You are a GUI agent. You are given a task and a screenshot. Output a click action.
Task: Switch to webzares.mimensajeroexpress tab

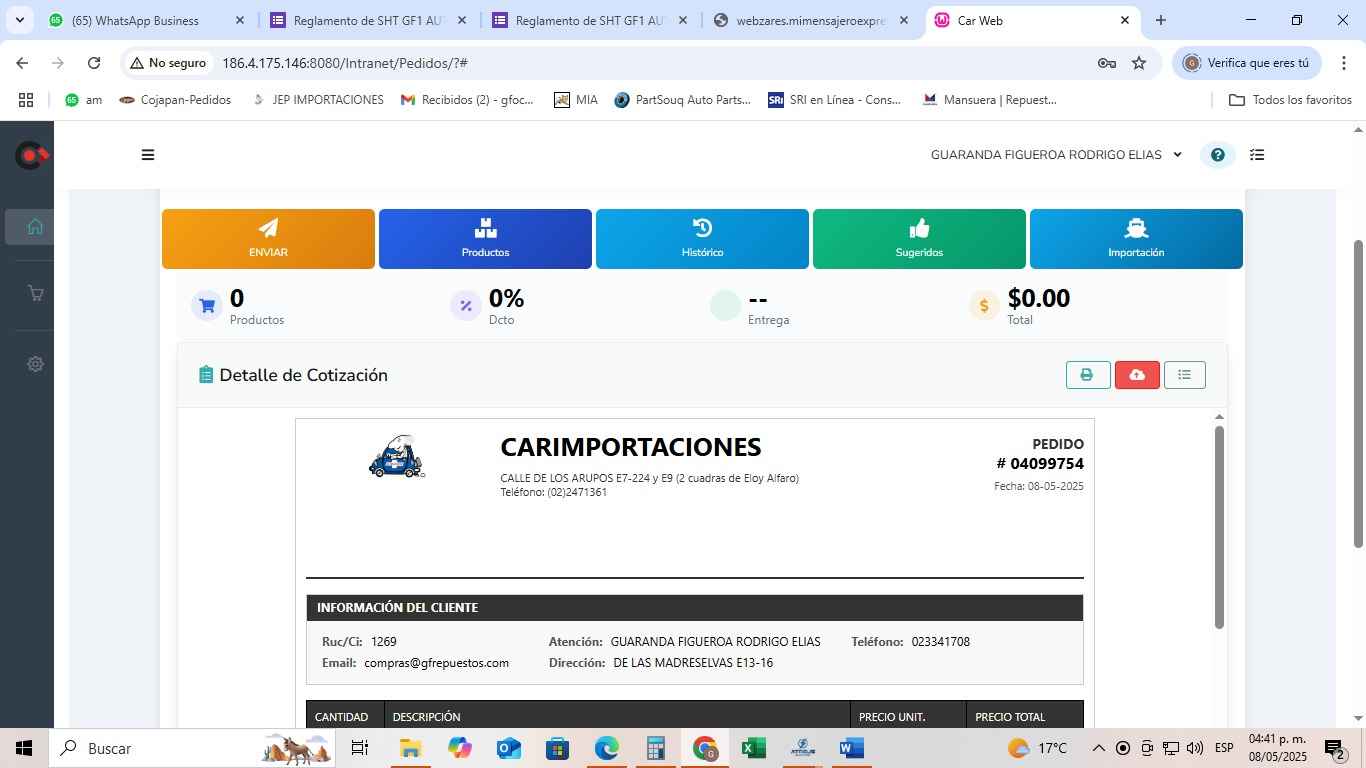810,20
